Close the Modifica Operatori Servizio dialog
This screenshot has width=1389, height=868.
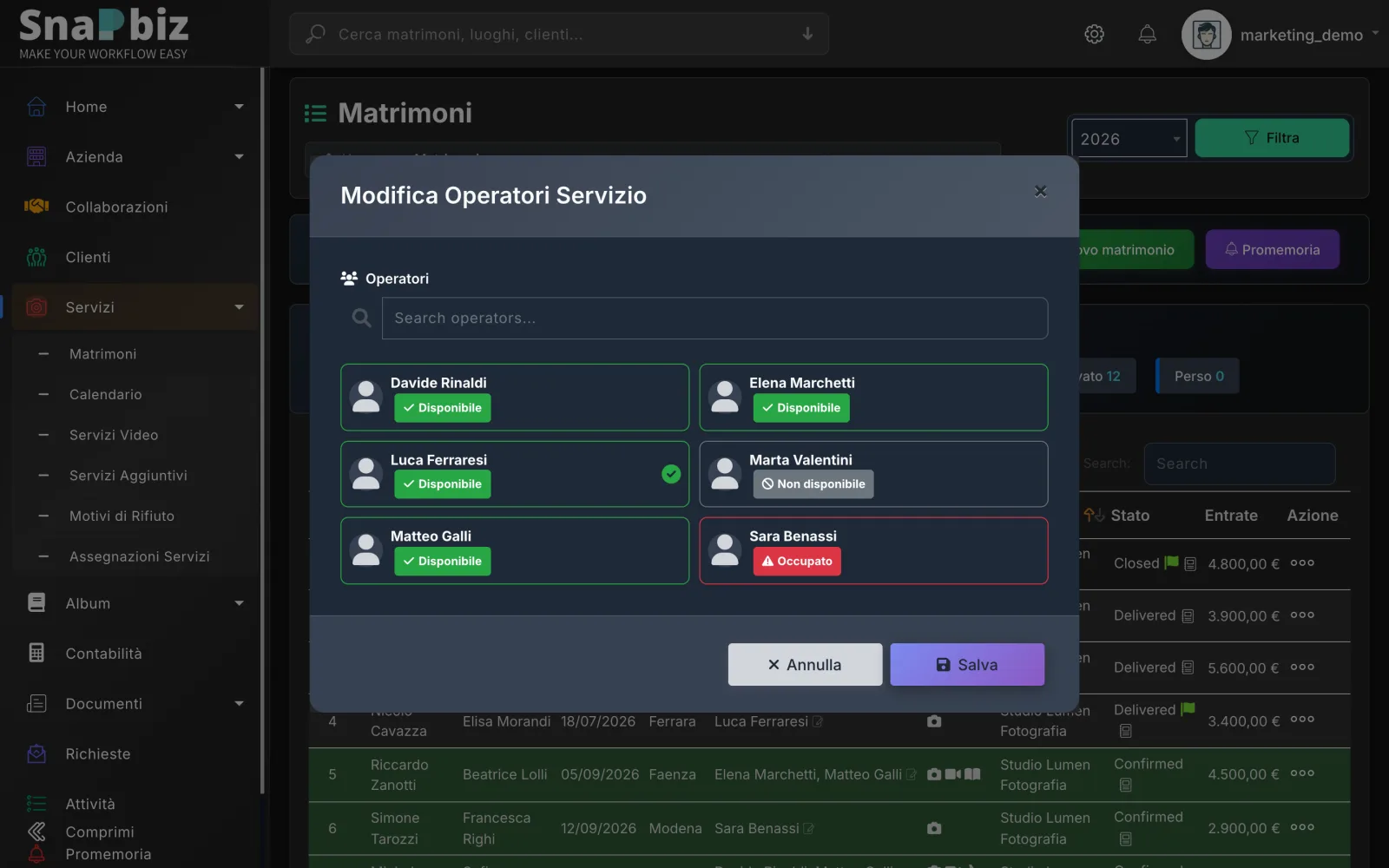pyautogui.click(x=1040, y=191)
